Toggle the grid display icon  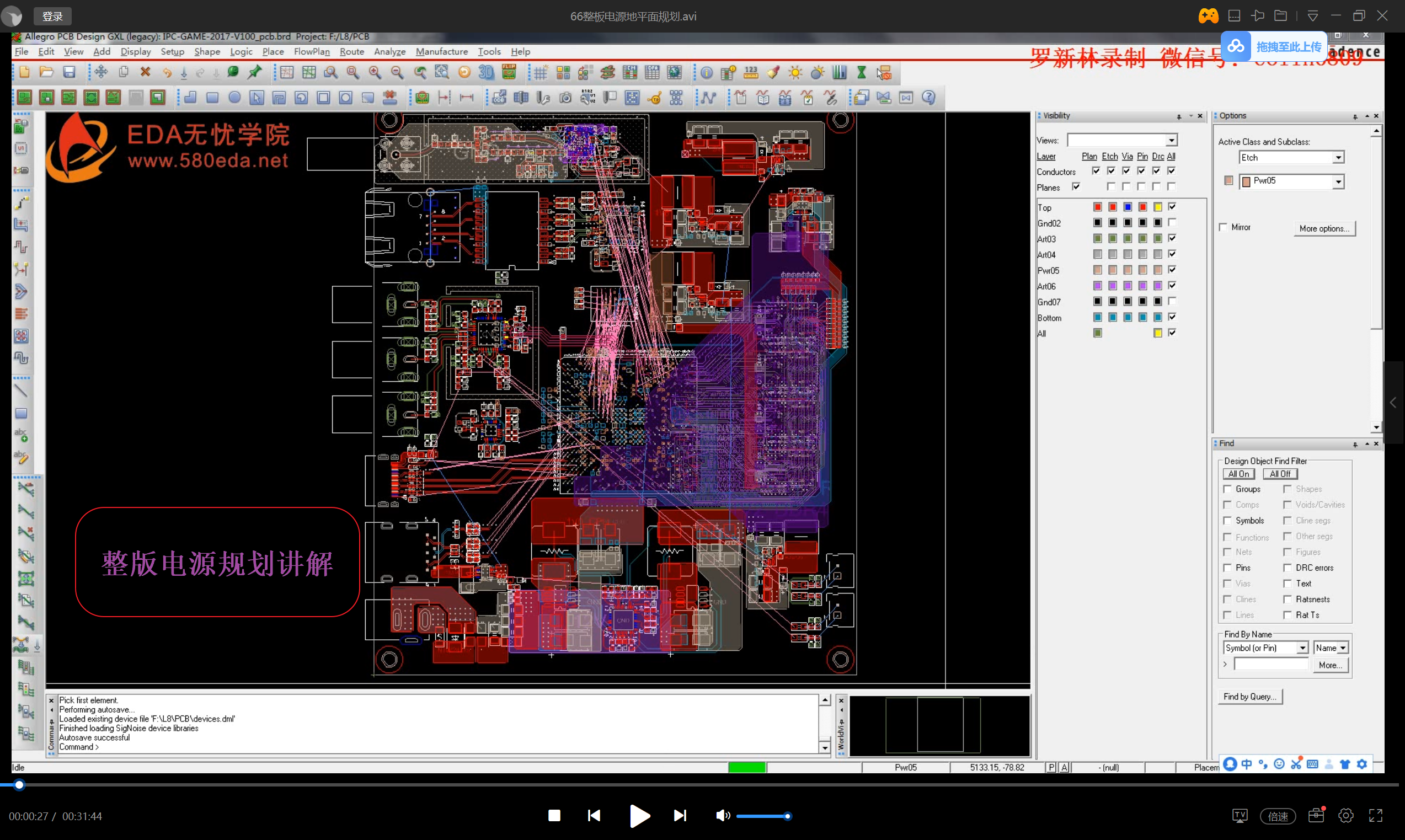click(541, 72)
